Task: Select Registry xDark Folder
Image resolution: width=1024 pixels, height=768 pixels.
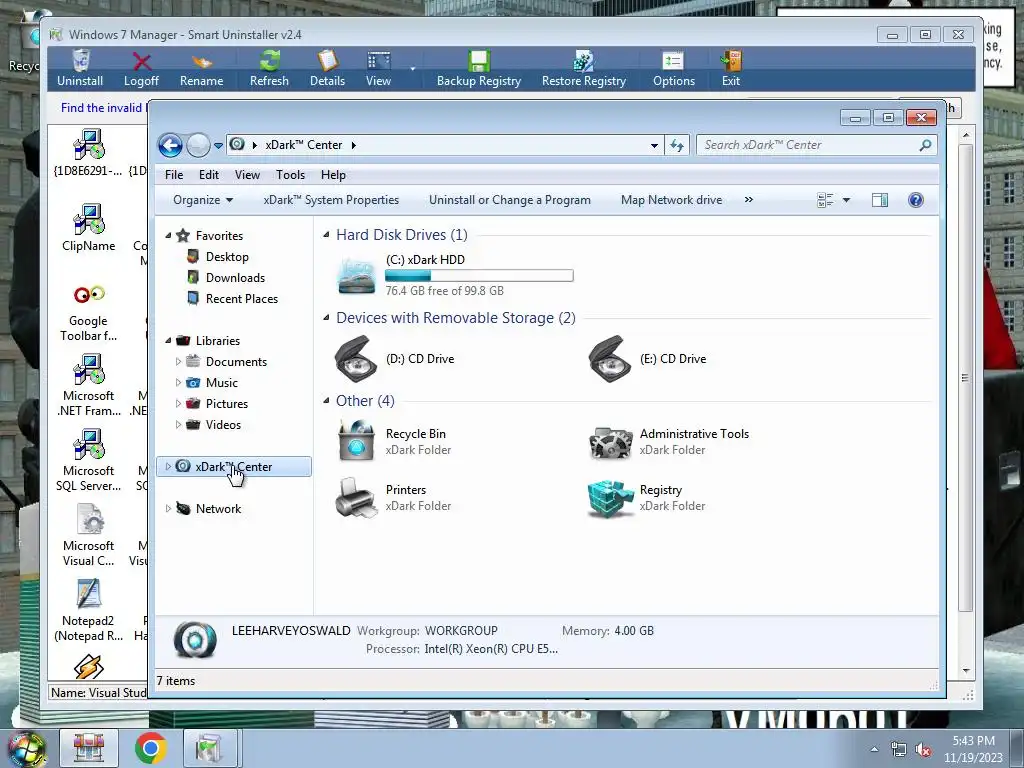Action: (x=647, y=498)
